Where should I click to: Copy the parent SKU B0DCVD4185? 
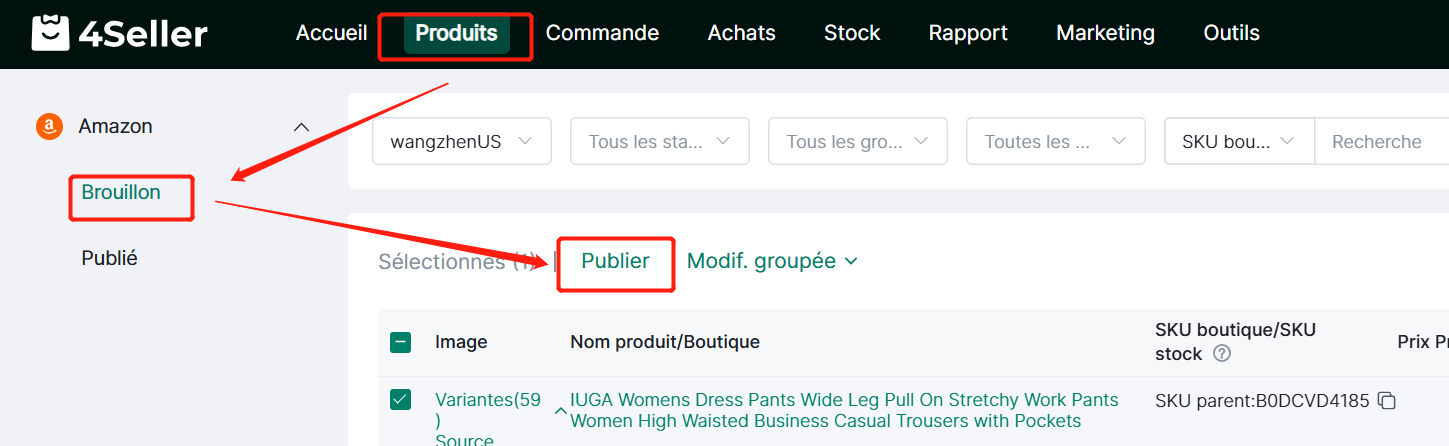(x=1386, y=401)
